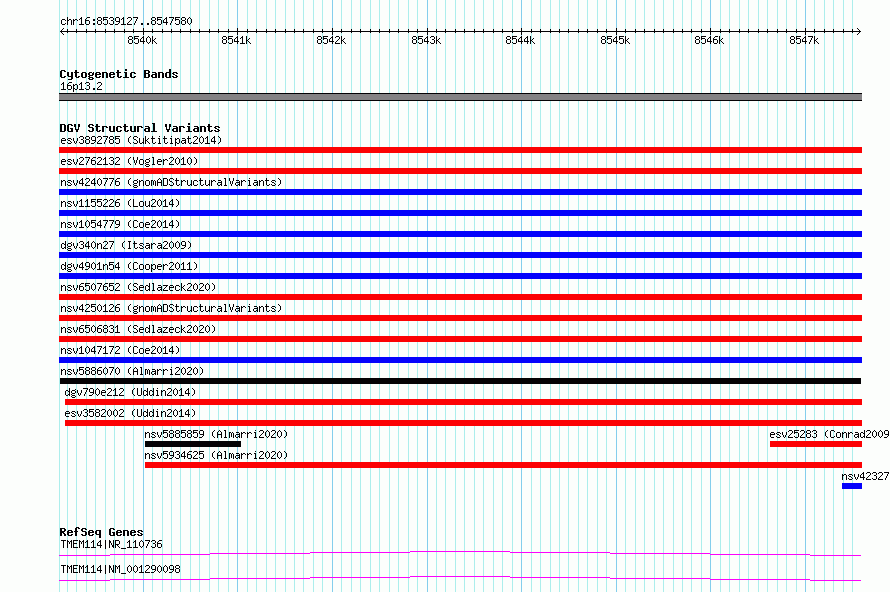Open variant nsv6507652 (Sedlazeck2020) label
The height and width of the screenshot is (592, 890).
click(138, 287)
